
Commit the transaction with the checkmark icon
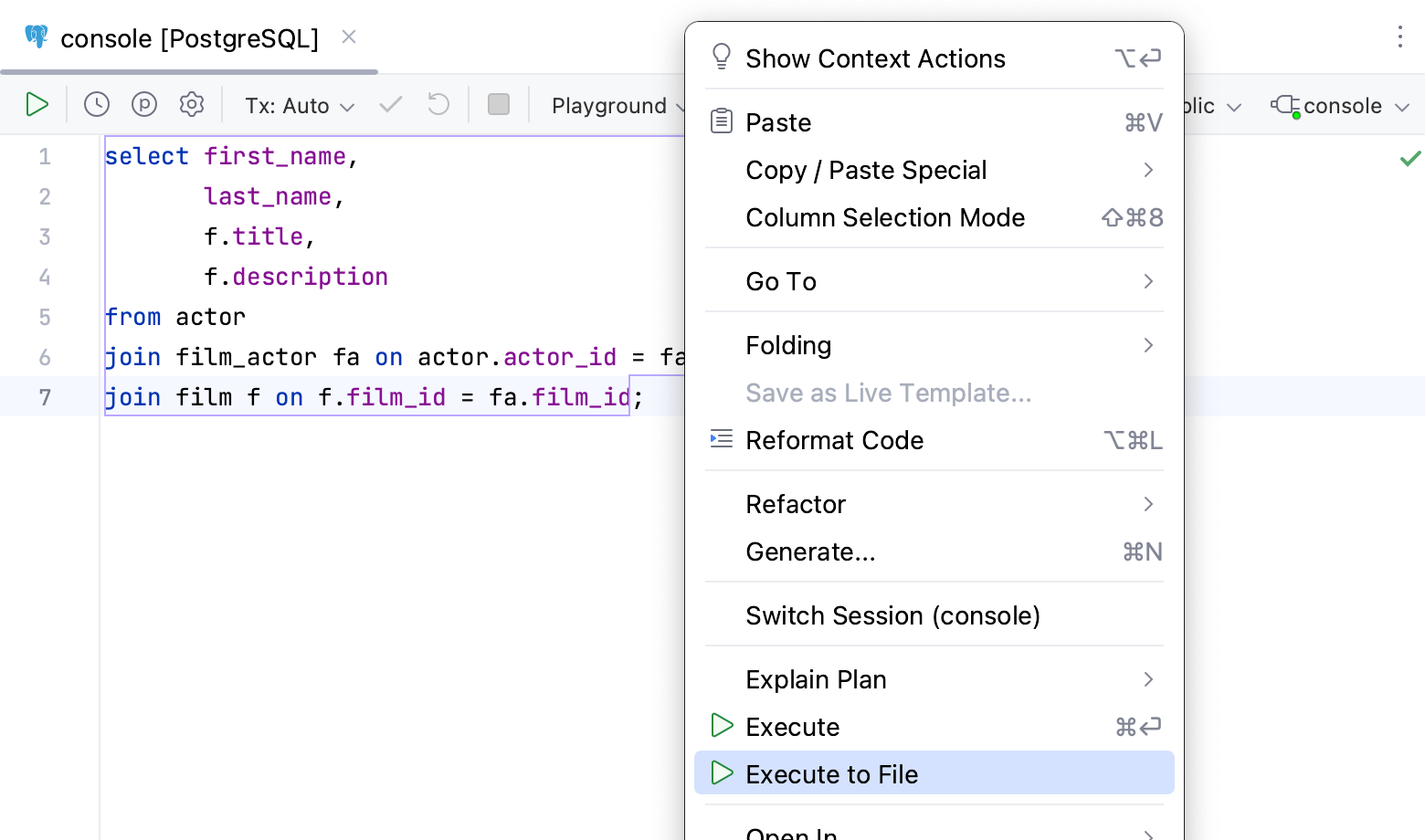[390, 104]
